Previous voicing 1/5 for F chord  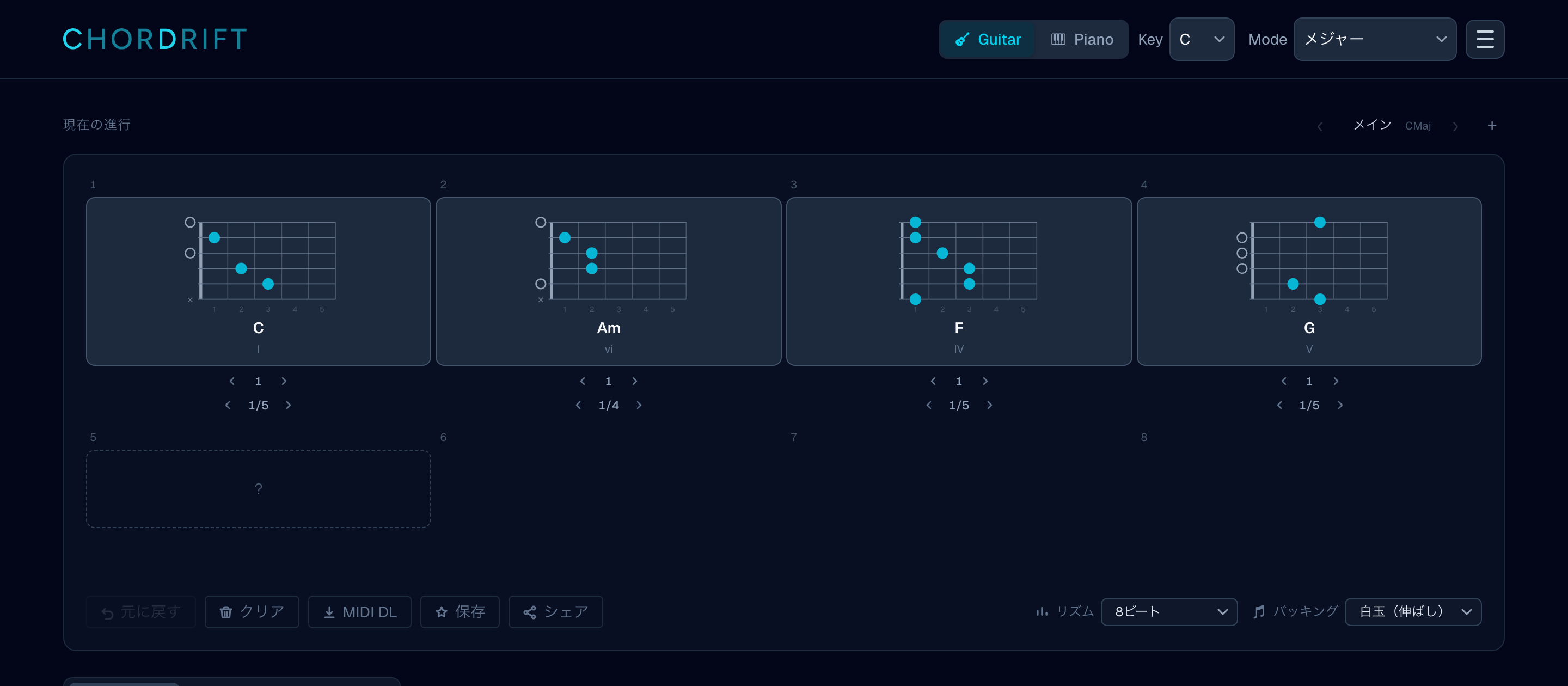click(929, 405)
